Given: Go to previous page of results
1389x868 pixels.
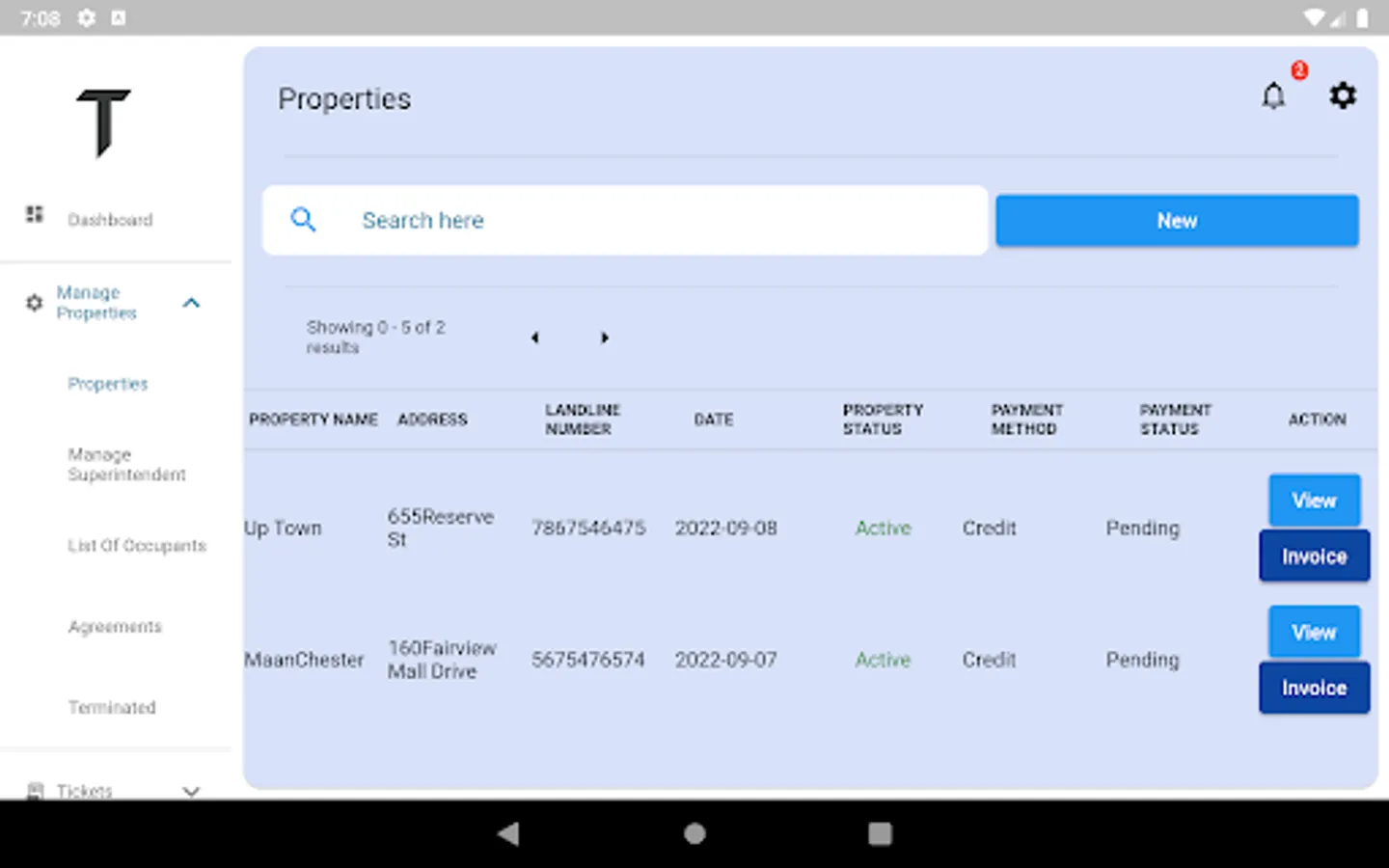Looking at the screenshot, I should 534,338.
